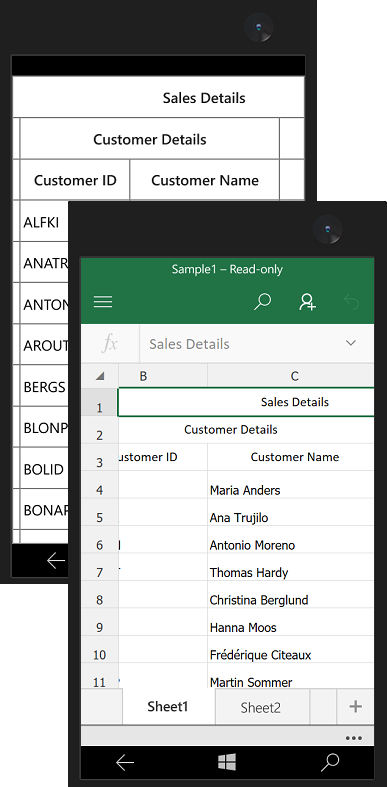Switch to Sheet1 tab
Image resolution: width=387 pixels, height=787 pixels.
click(x=168, y=707)
